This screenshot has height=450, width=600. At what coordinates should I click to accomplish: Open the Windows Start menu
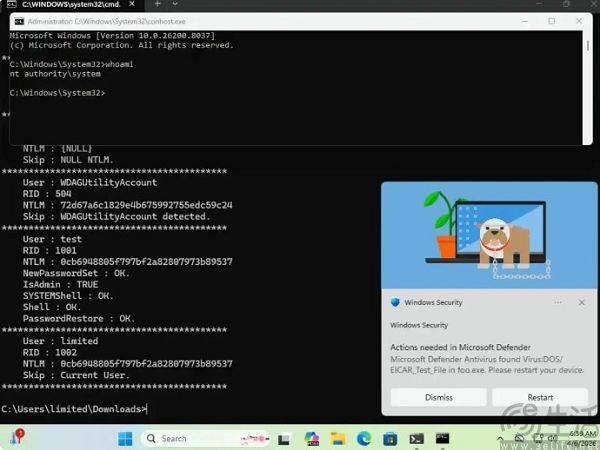click(x=125, y=439)
